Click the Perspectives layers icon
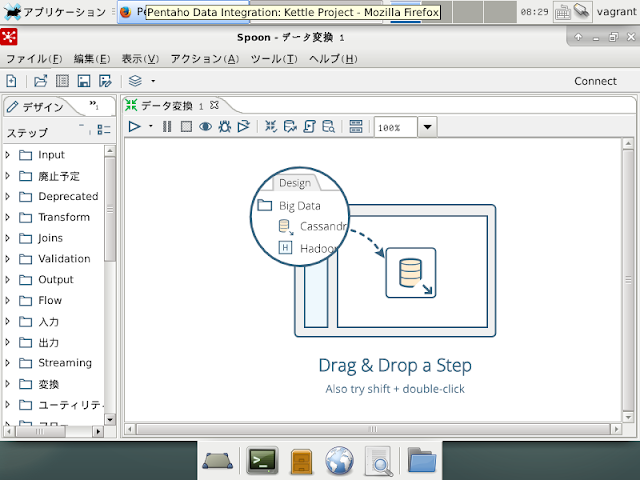This screenshot has height=480, width=640. coord(135,81)
